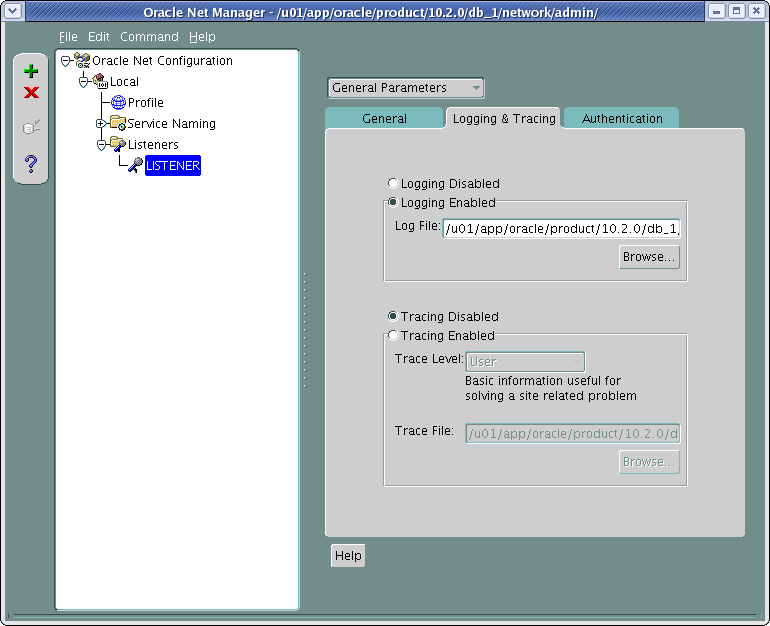This screenshot has height=626, width=770.
Task: Click the question mark Help icon
Action: click(x=31, y=163)
